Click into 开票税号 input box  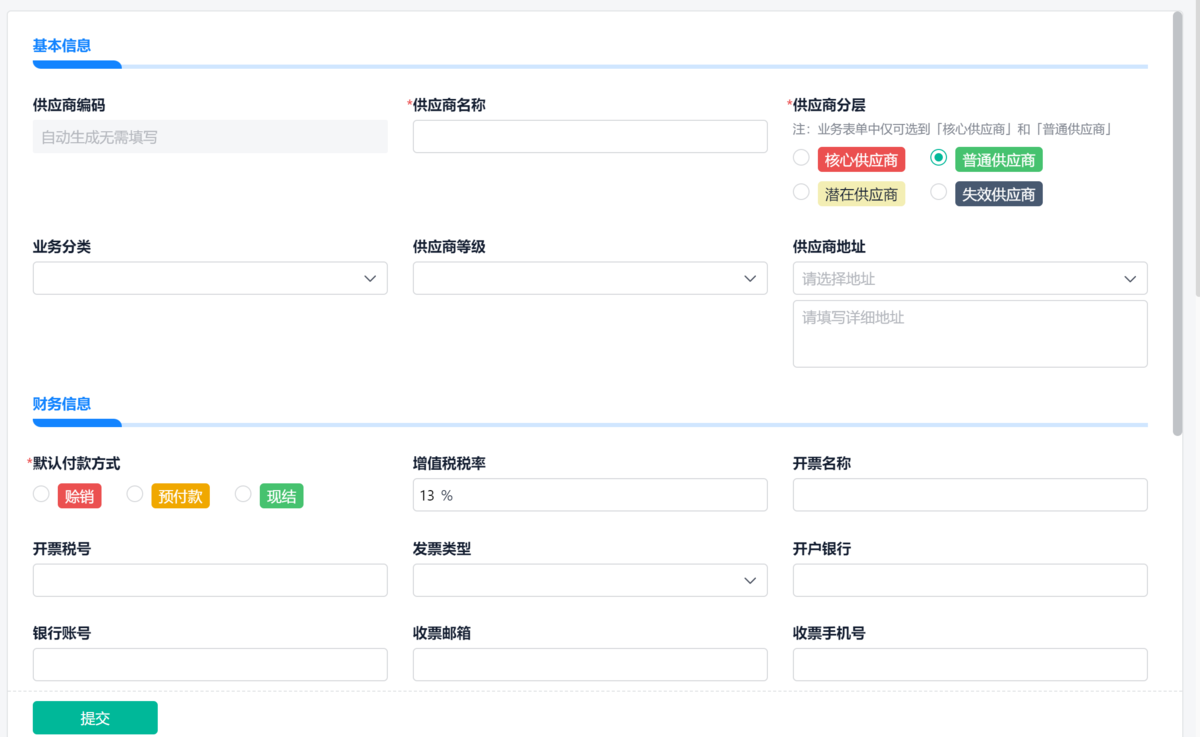click(210, 580)
